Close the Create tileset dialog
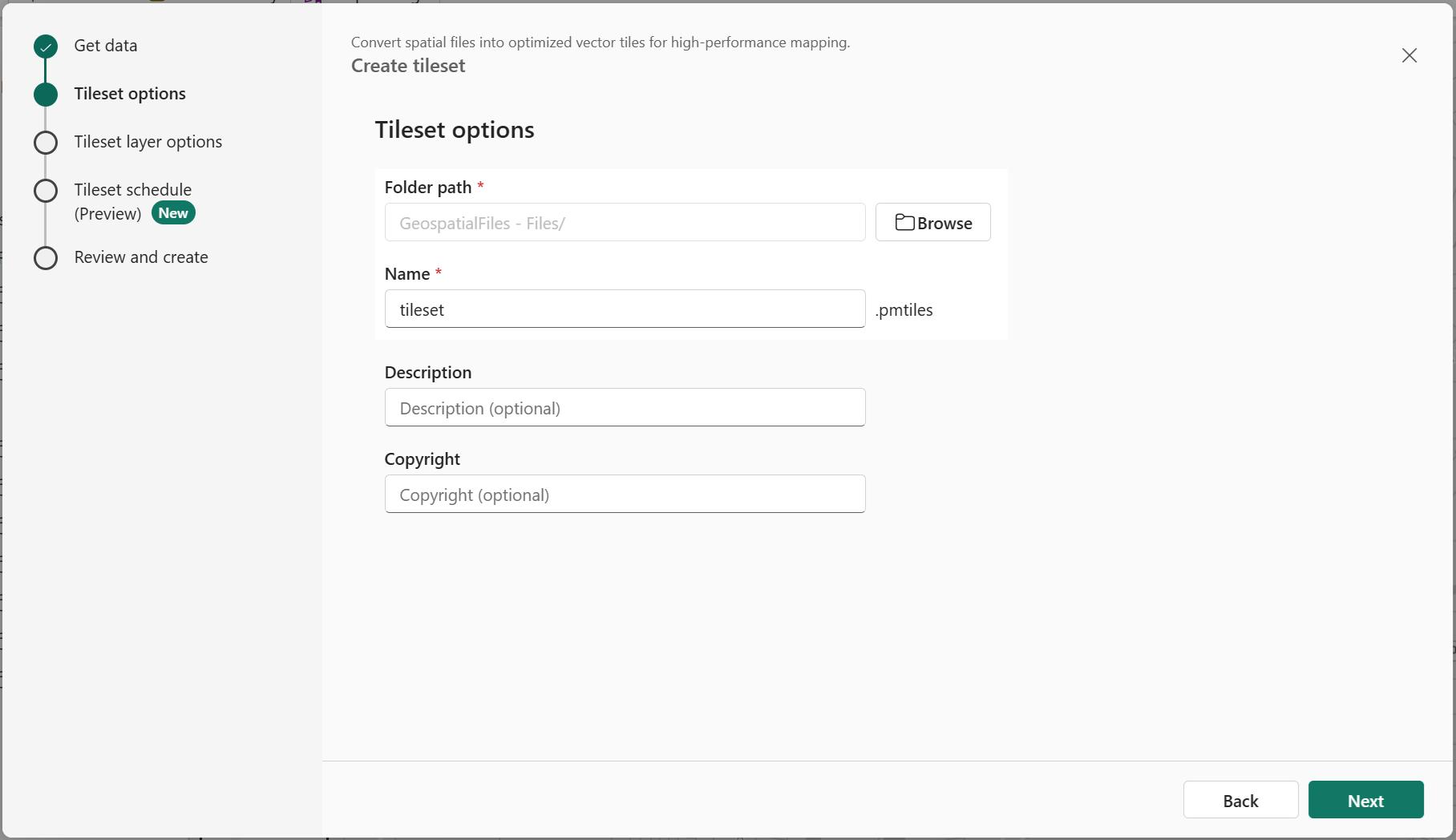The height and width of the screenshot is (840, 1456). click(1409, 55)
